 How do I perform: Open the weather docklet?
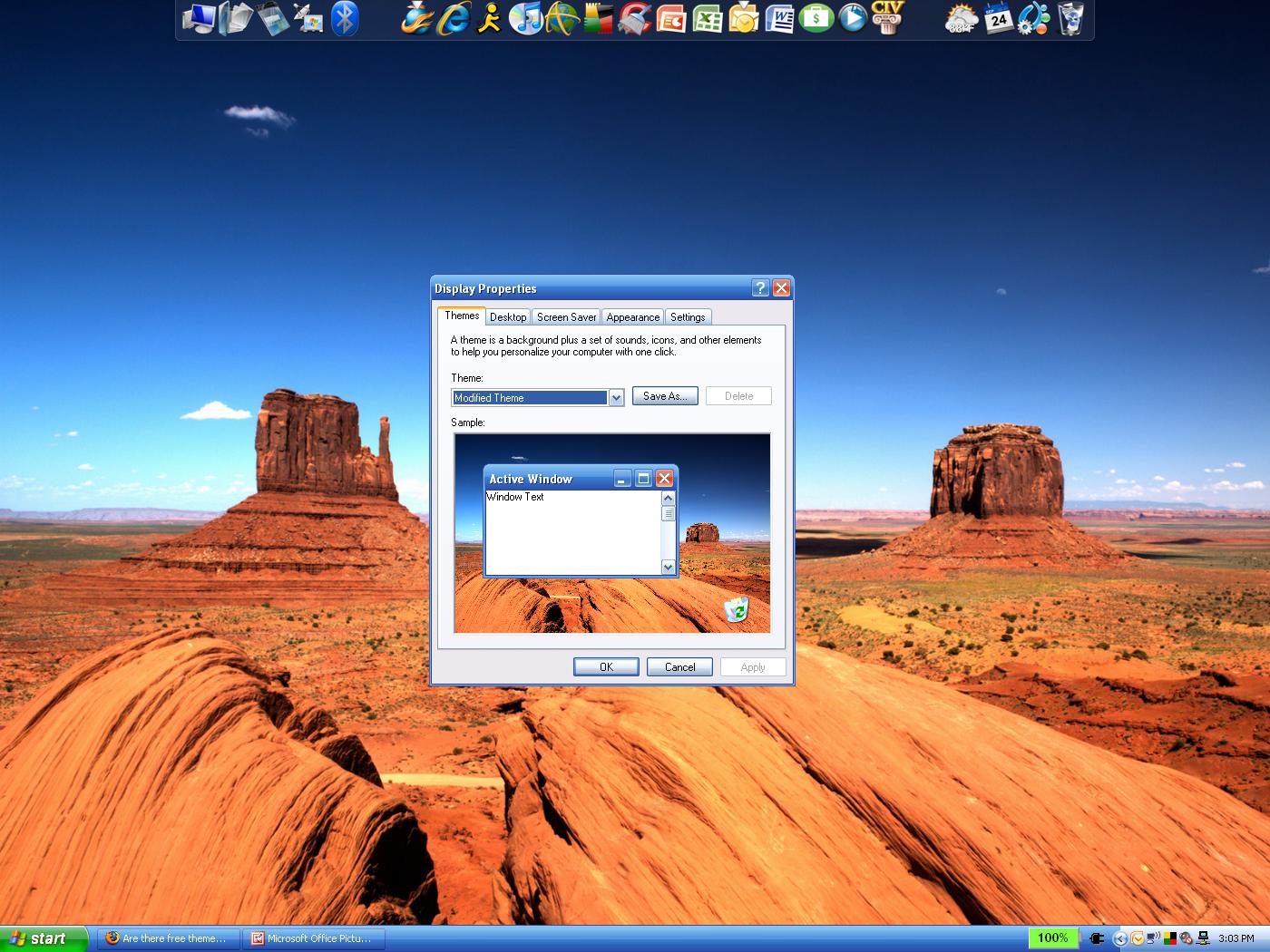pyautogui.click(x=962, y=18)
